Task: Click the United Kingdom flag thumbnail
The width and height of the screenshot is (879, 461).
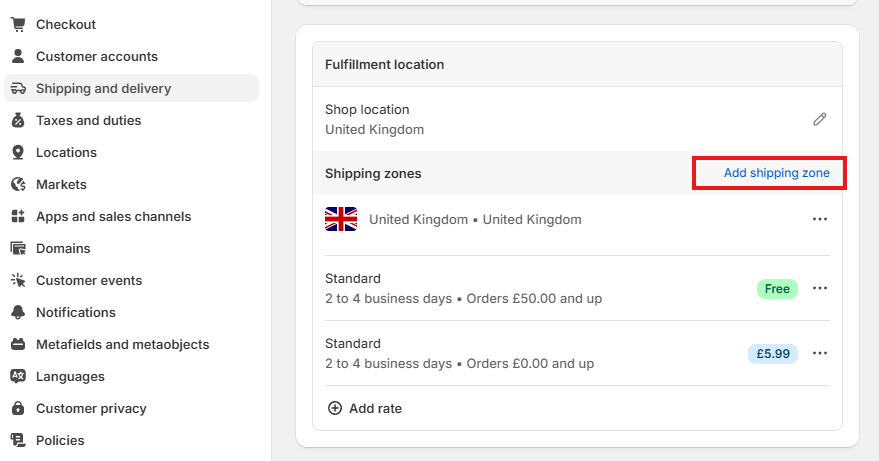Action: click(x=341, y=219)
